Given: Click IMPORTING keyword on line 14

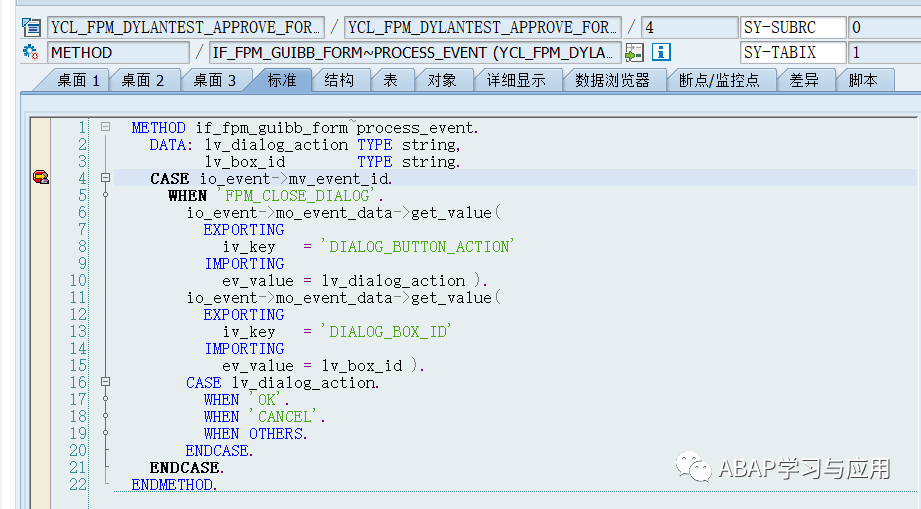Looking at the screenshot, I should [x=244, y=349].
